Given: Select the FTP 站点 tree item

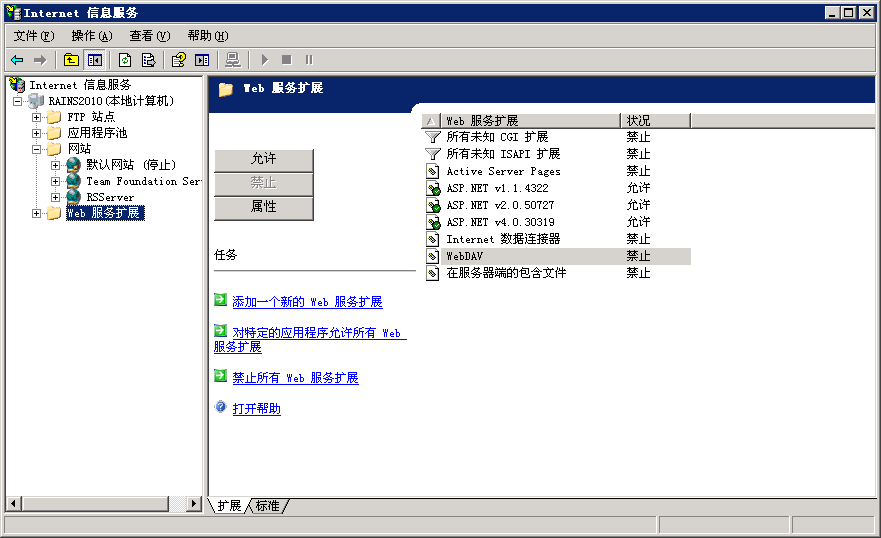Looking at the screenshot, I should coord(91,117).
